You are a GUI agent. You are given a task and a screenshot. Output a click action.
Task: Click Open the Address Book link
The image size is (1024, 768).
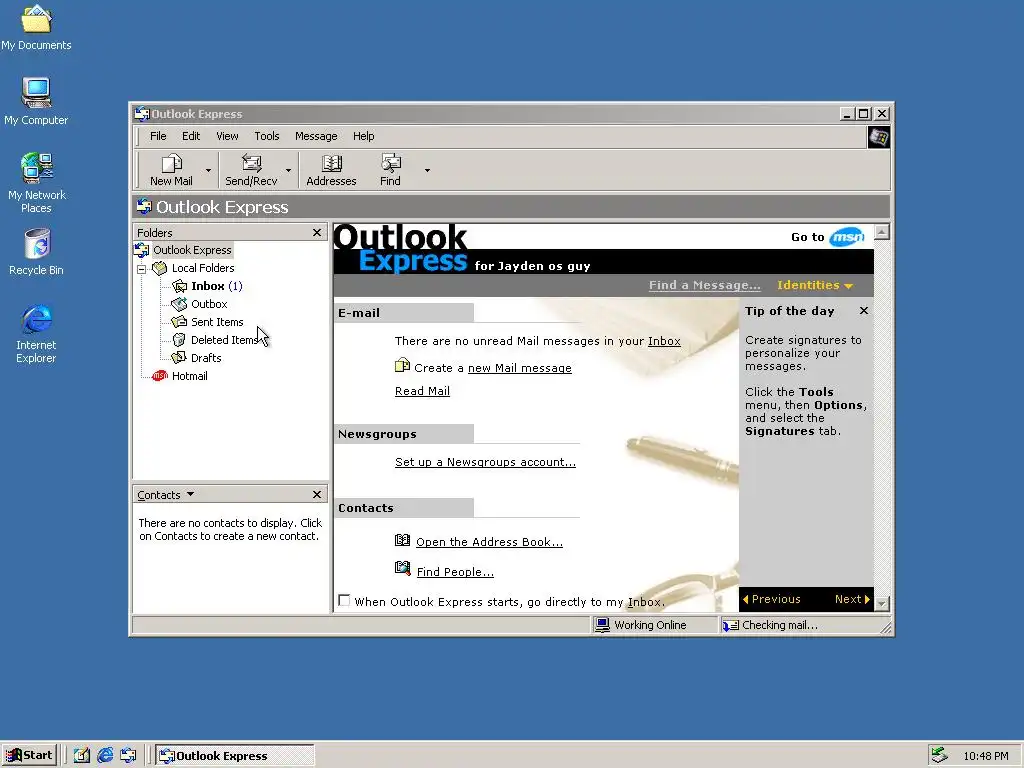click(x=489, y=542)
